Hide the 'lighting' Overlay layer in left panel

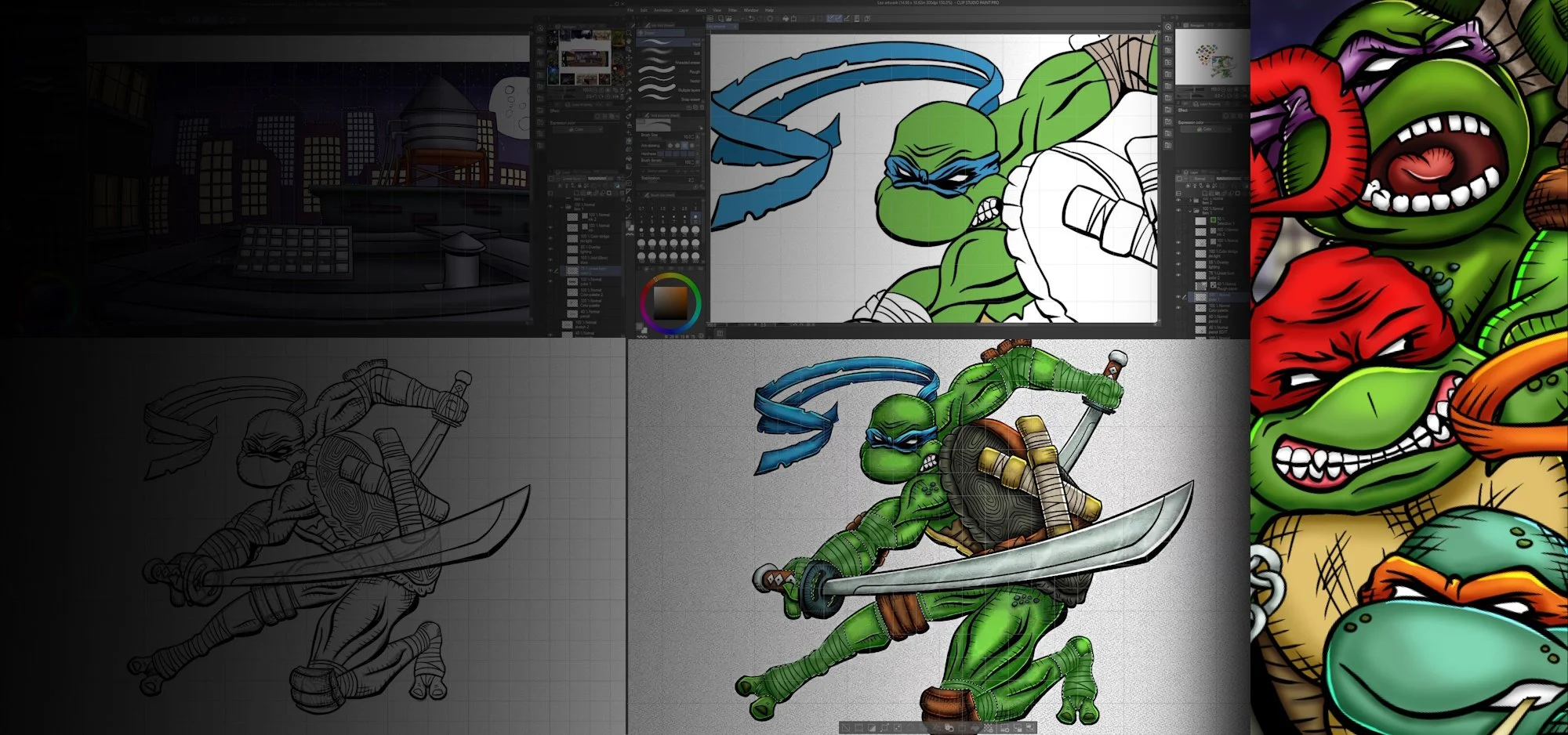[x=550, y=249]
